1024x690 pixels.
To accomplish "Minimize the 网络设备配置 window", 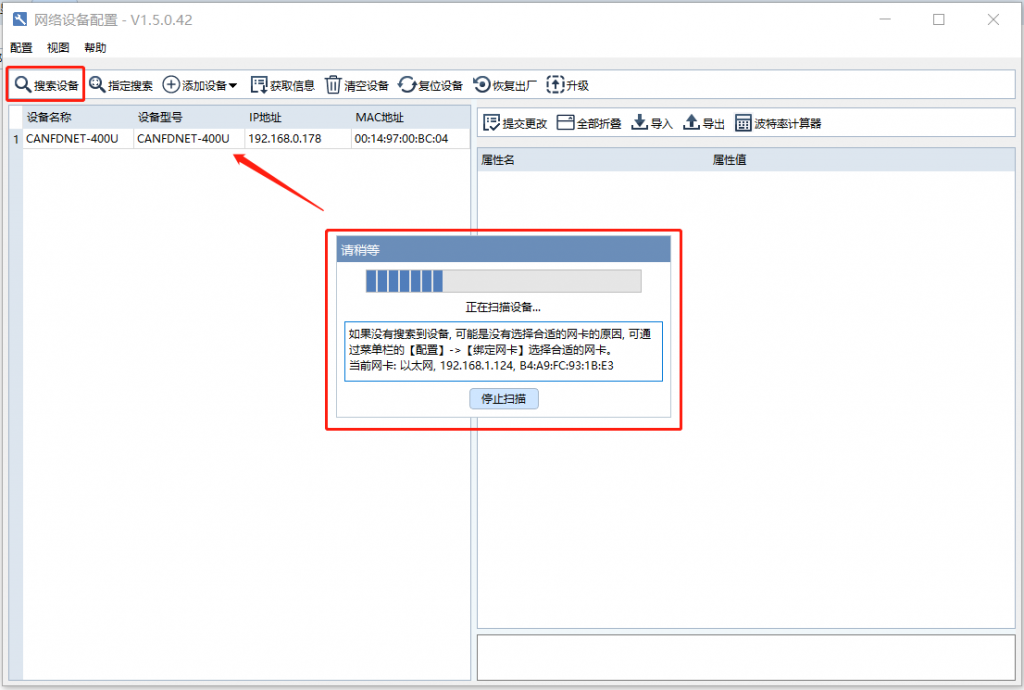I will 885,20.
